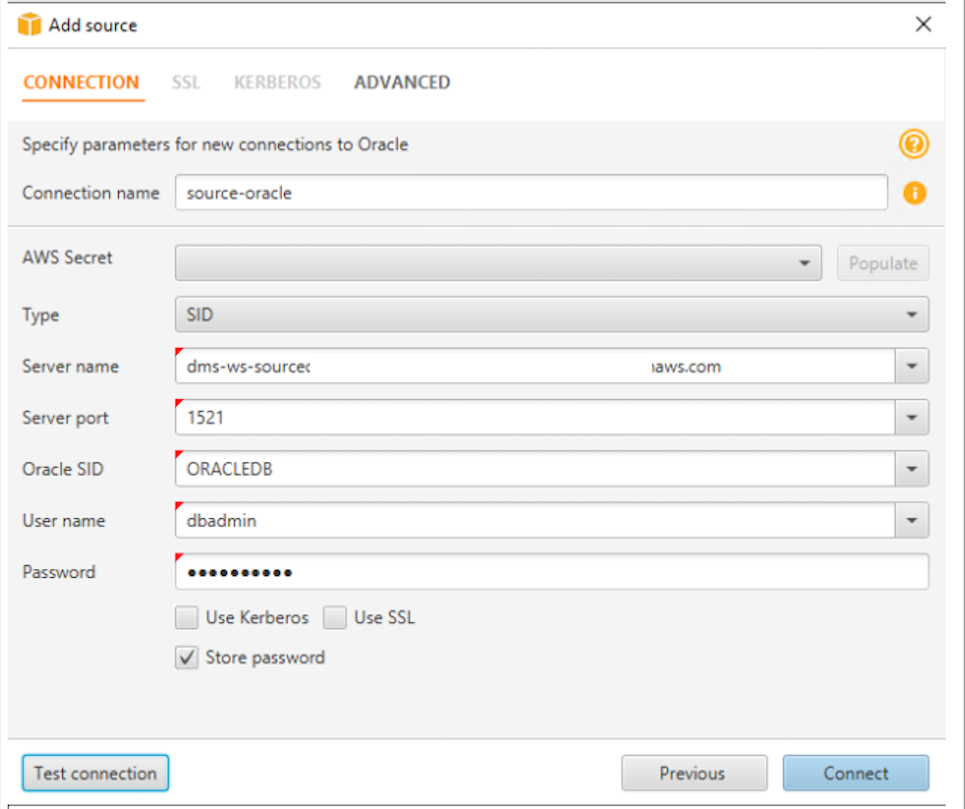Uncheck the Store password checkbox
965x809 pixels.
click(x=186, y=658)
